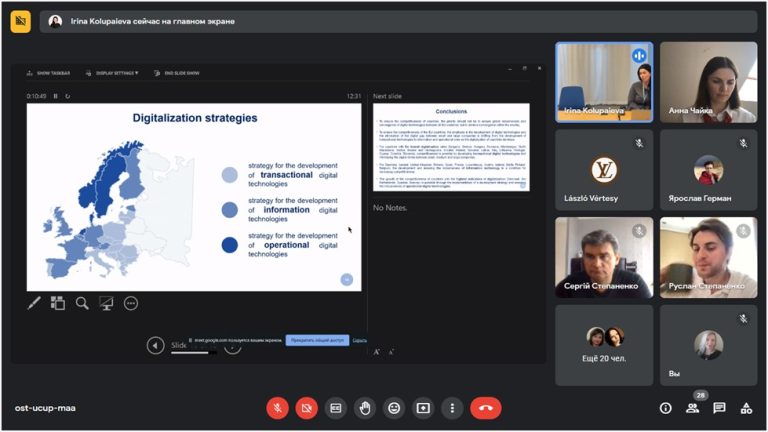Select Руслан Степаненко's video tile
The width and height of the screenshot is (768, 432).
click(x=708, y=258)
